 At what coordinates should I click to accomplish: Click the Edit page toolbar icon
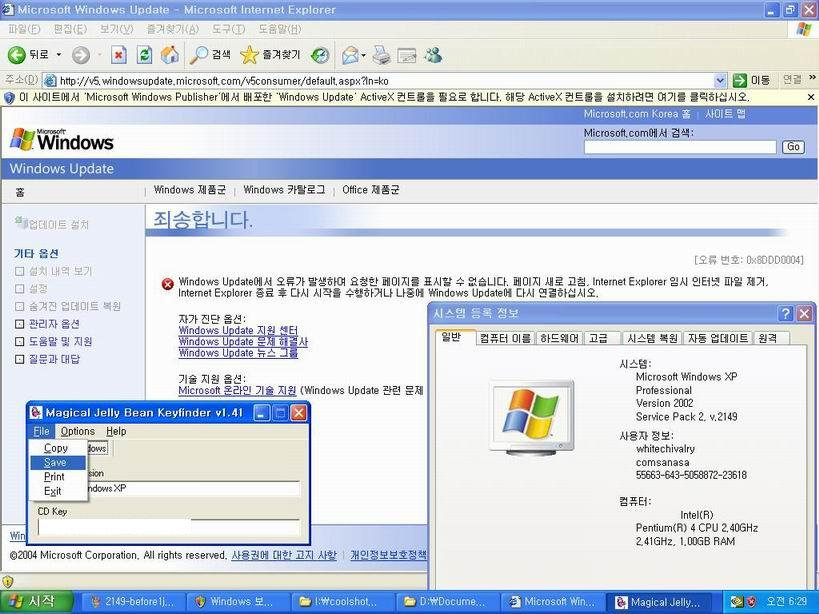coord(407,55)
